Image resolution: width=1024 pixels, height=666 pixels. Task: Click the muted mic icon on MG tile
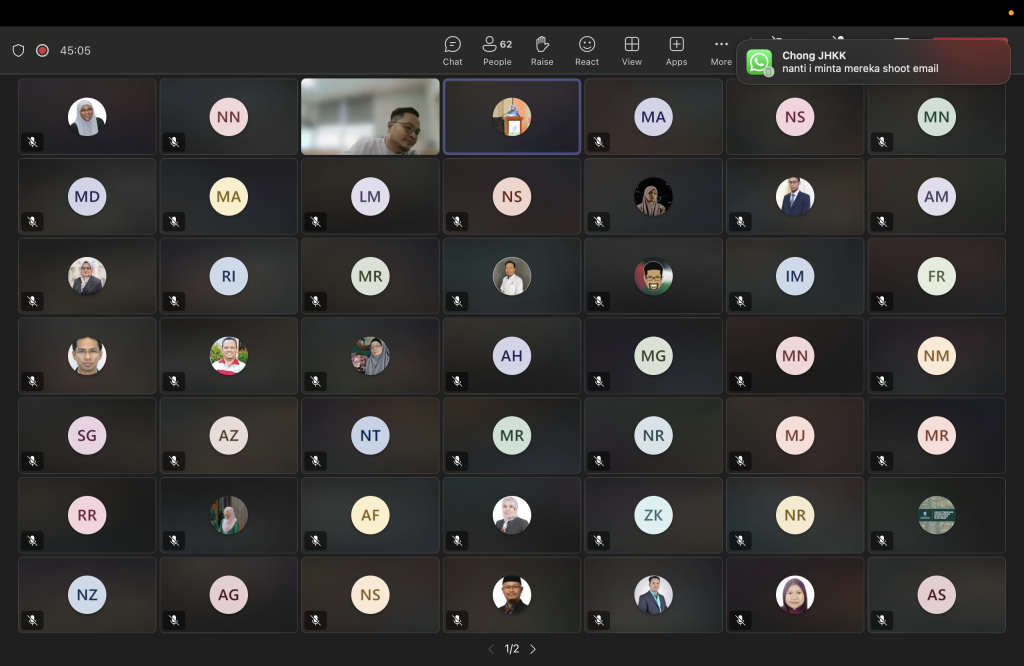[x=598, y=381]
